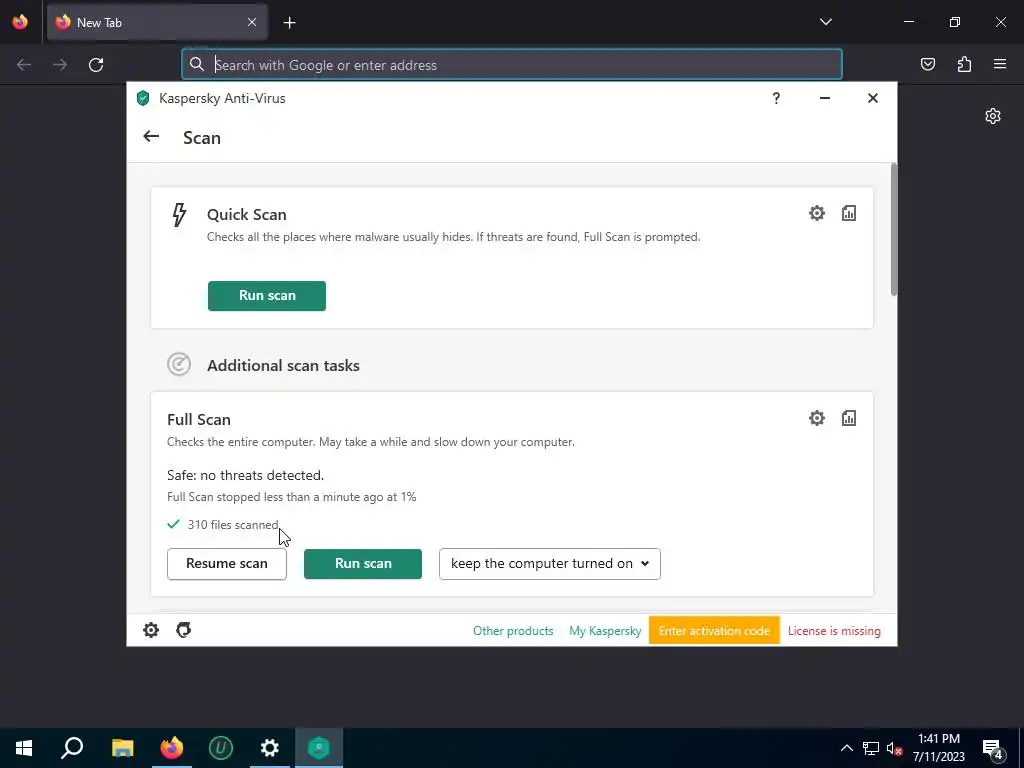Open Firefox extensions icon
The height and width of the screenshot is (768, 1024).
click(964, 64)
